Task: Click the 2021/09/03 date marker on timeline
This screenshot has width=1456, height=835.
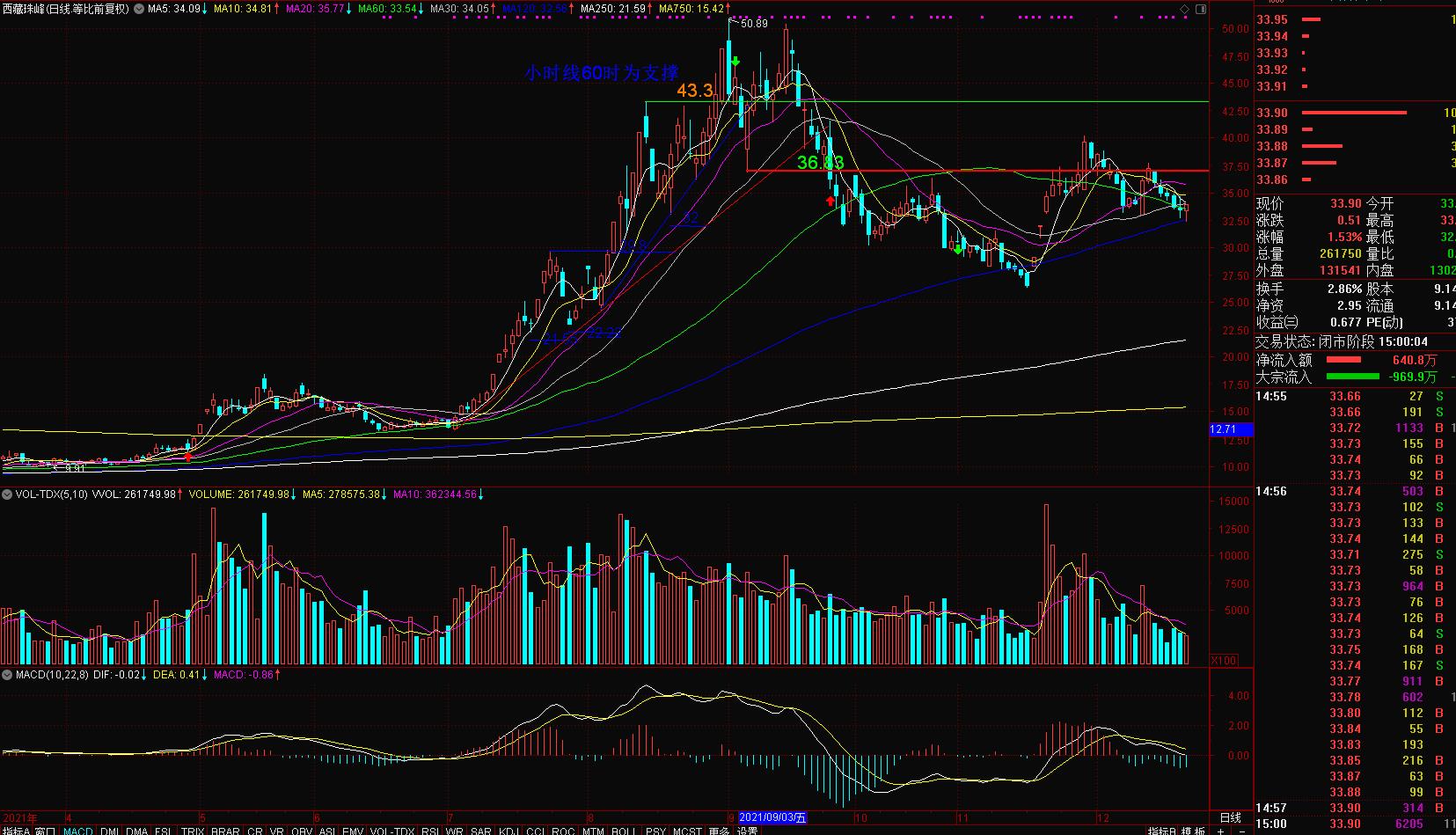Action: (x=772, y=817)
